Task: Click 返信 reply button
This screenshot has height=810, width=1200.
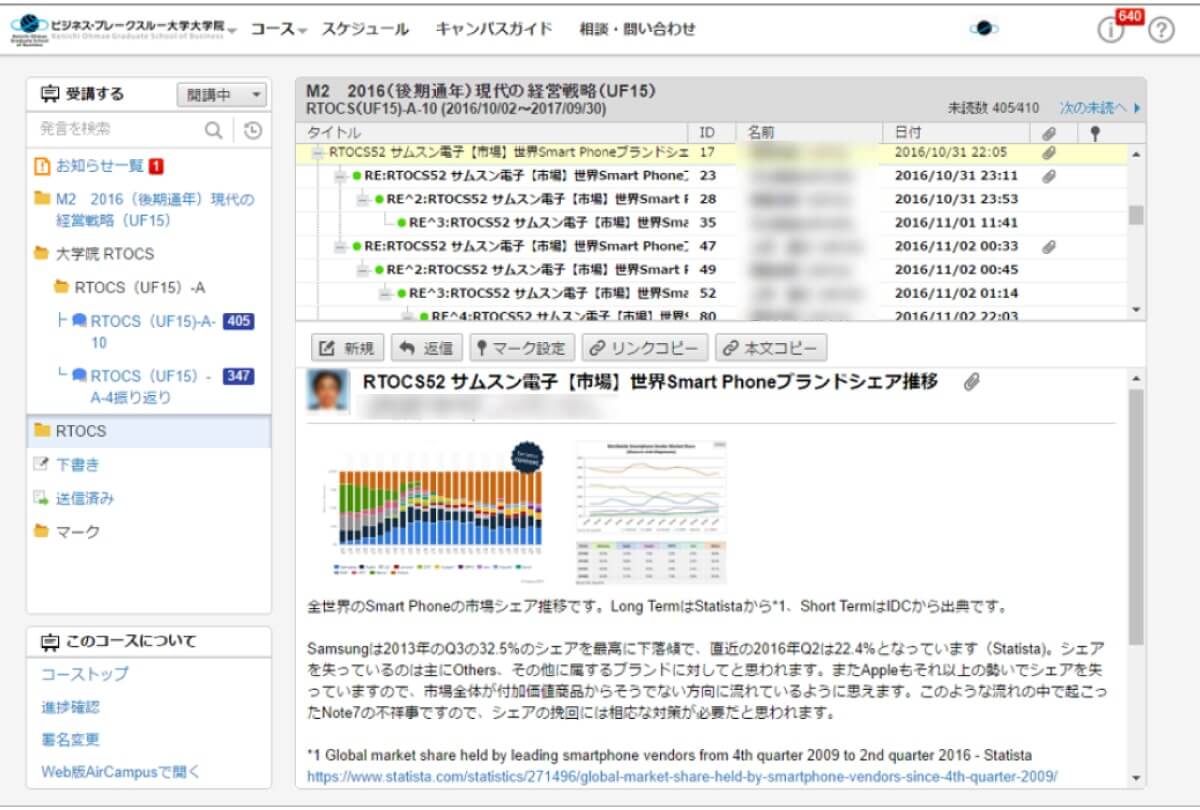Action: click(x=426, y=348)
